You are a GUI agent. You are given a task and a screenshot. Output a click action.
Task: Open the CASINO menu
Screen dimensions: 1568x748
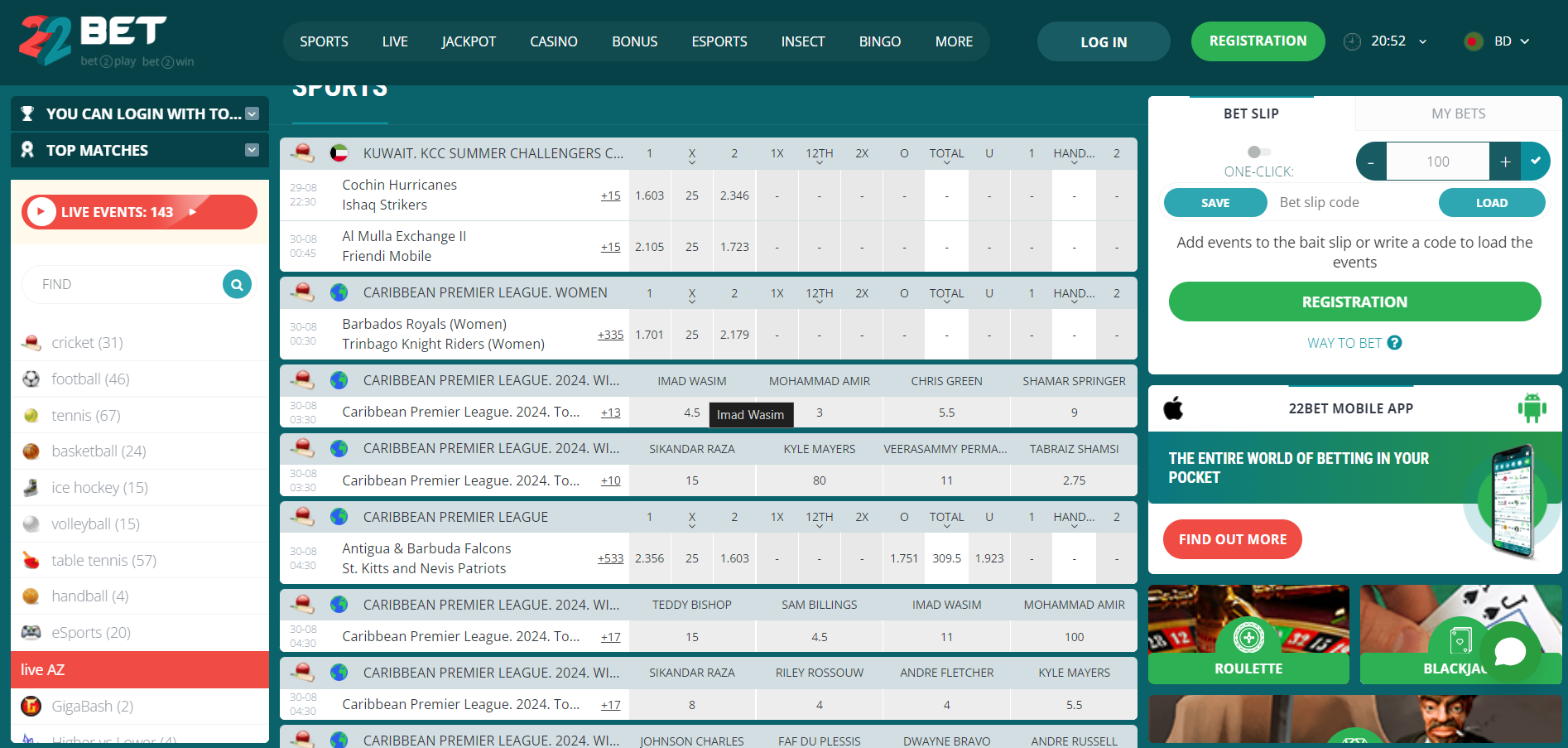(554, 41)
